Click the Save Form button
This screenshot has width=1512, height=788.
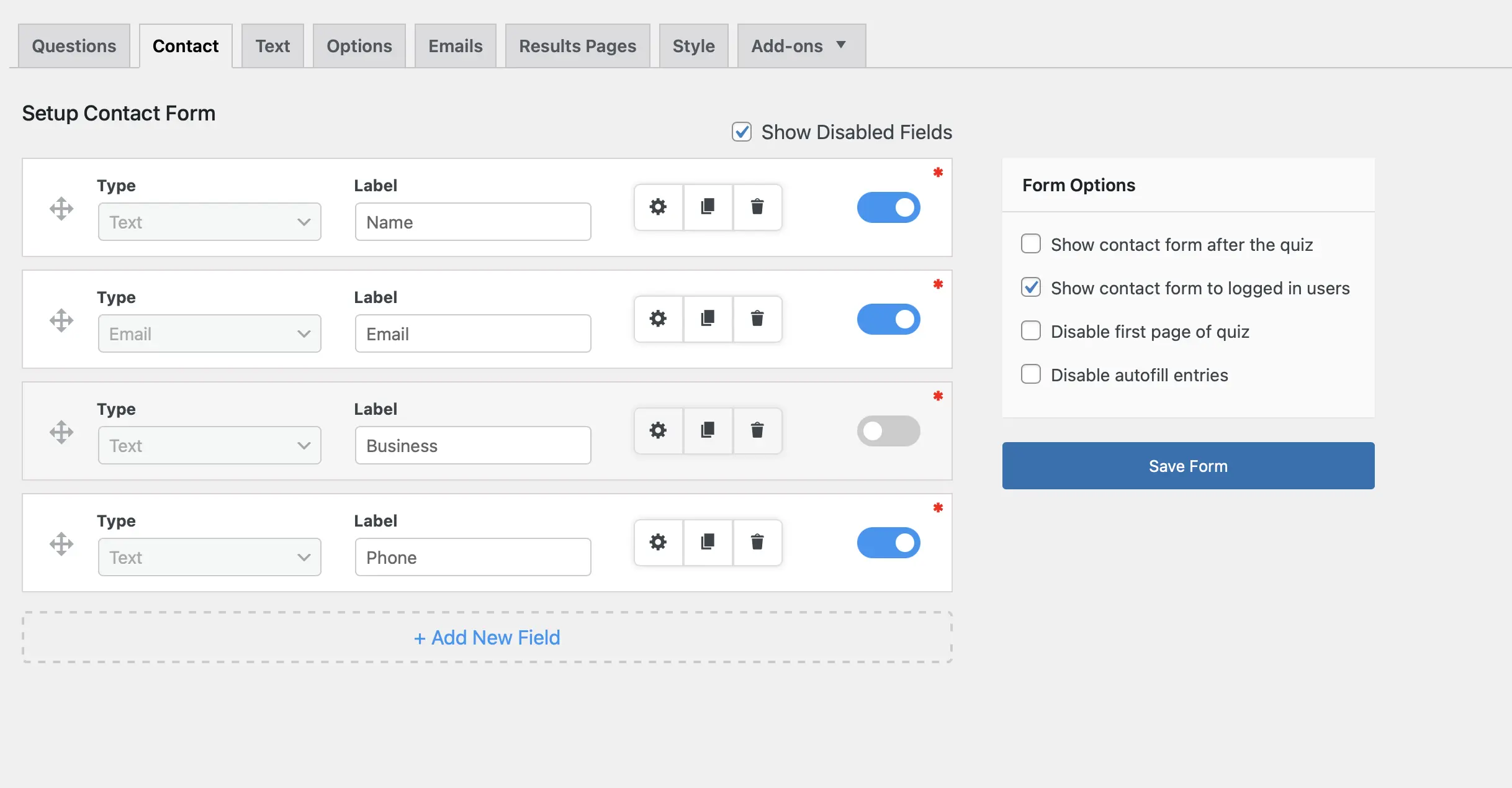pos(1188,465)
